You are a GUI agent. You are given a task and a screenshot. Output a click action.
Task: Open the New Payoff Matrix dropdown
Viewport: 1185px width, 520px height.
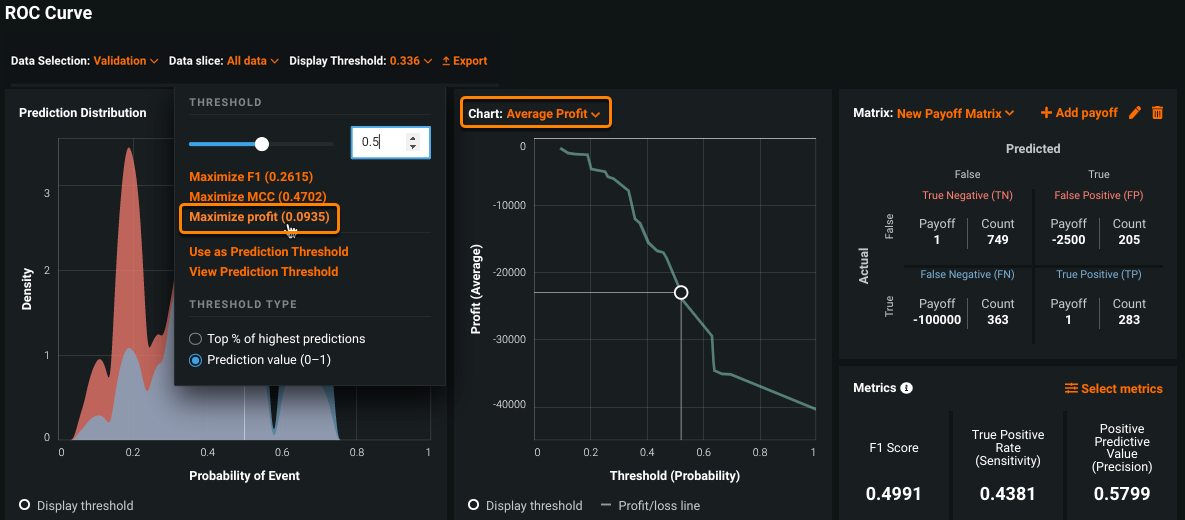(x=955, y=114)
